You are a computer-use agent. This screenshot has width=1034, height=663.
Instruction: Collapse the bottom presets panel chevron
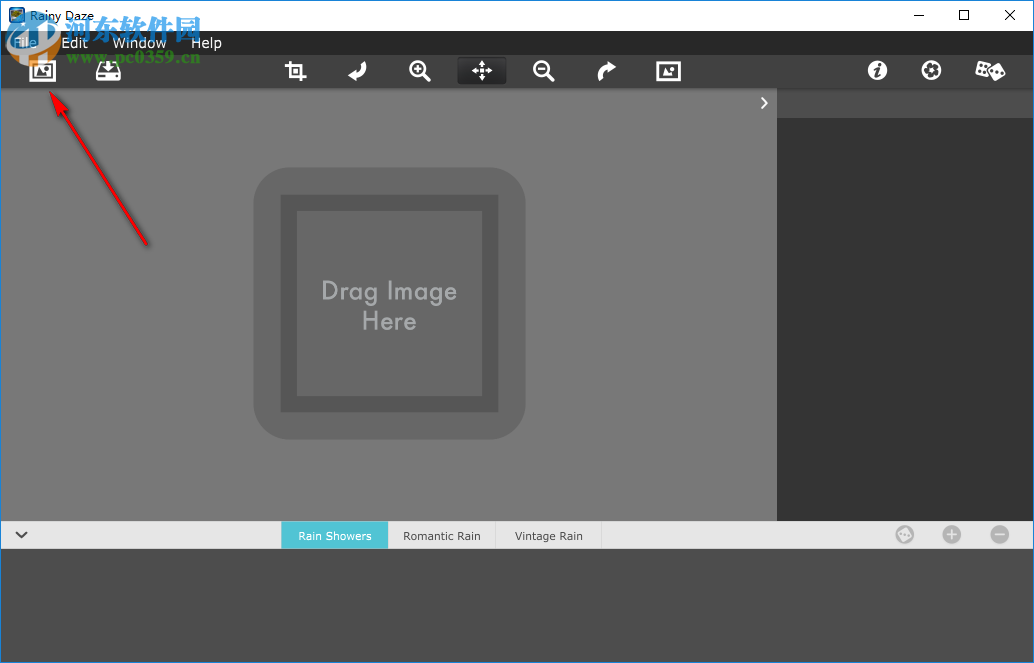click(x=21, y=535)
